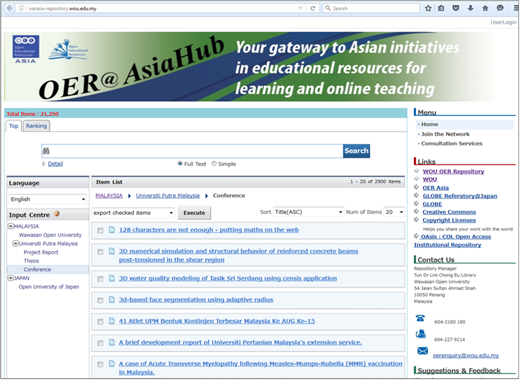Click the reload page icon
The image size is (520, 380).
click(312, 8)
